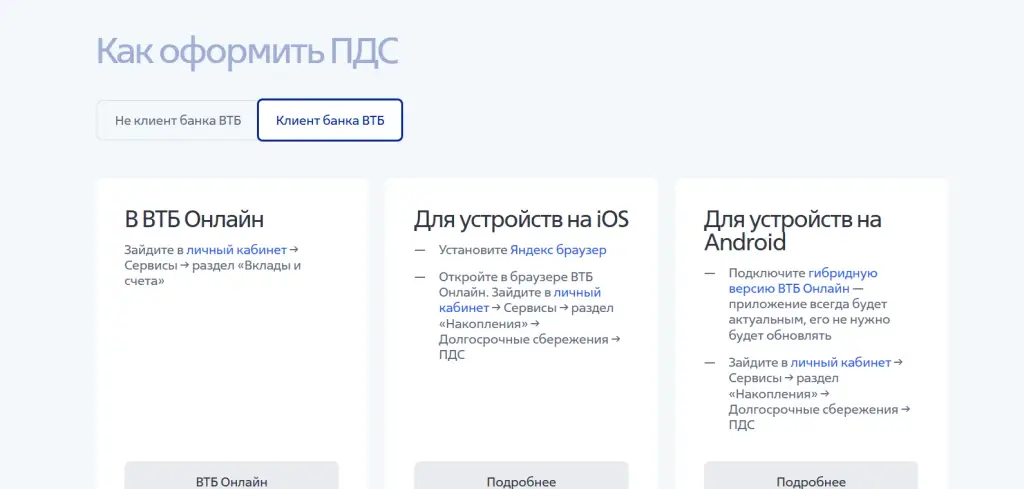Click "Для устройств на Android" card title
1024x489 pixels.
[x=792, y=230]
